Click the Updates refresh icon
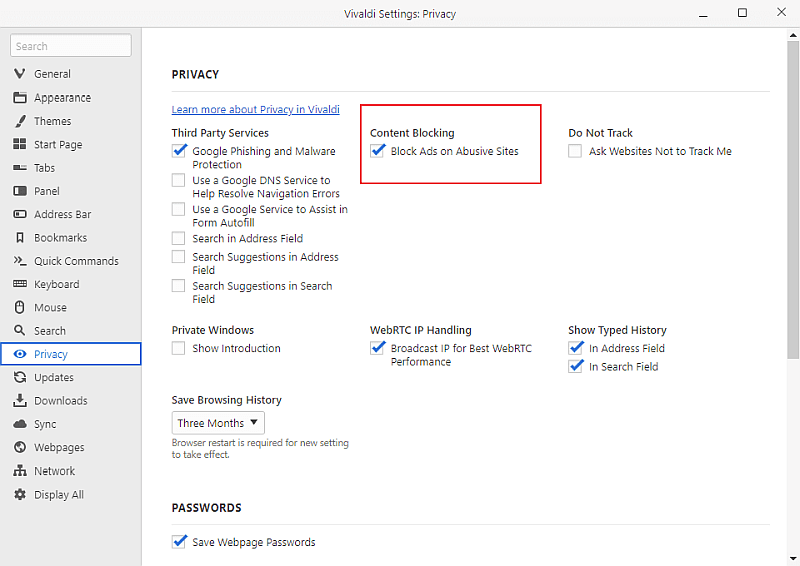The height and width of the screenshot is (566, 800). click(20, 377)
